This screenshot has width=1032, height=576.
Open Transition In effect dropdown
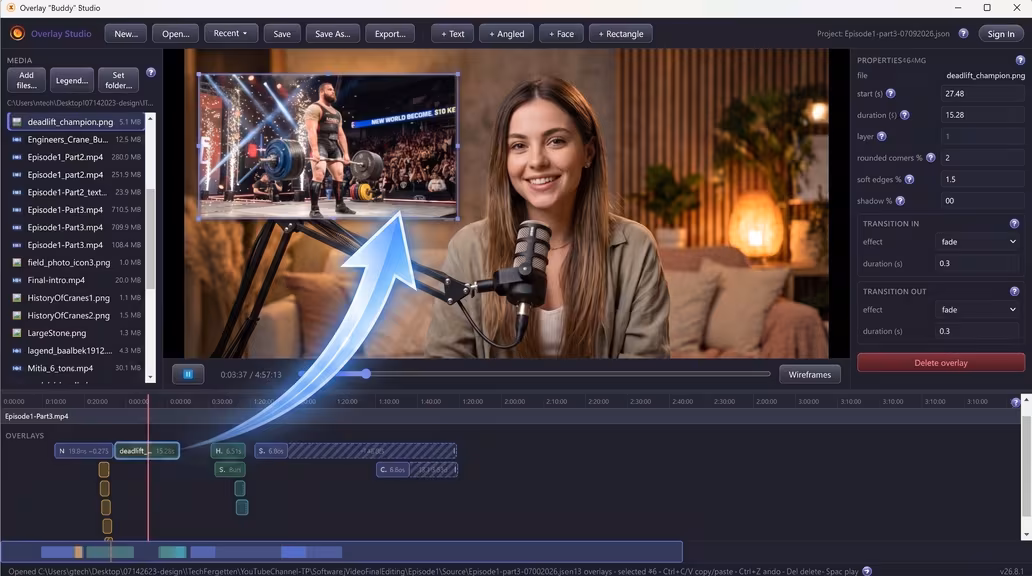tap(977, 242)
